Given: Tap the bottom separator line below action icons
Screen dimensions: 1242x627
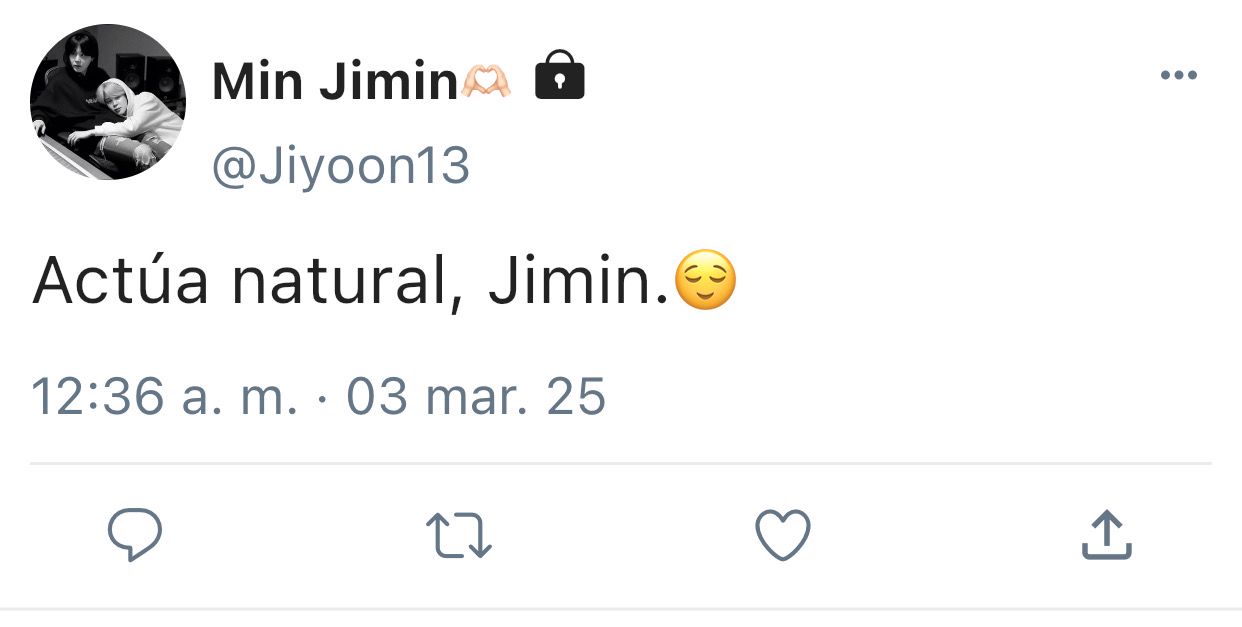Looking at the screenshot, I should (621, 608).
